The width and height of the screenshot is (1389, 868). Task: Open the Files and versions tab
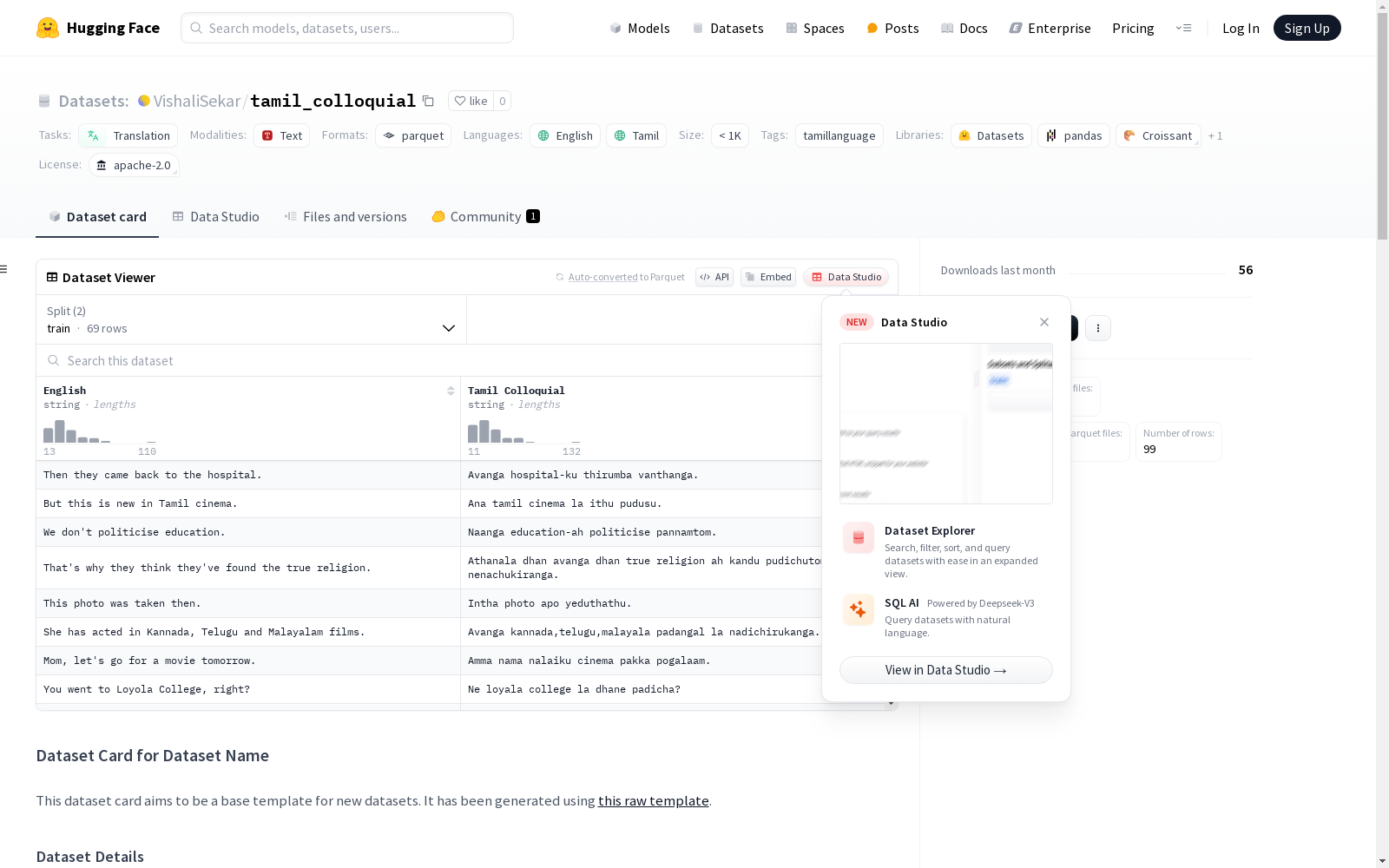346,217
